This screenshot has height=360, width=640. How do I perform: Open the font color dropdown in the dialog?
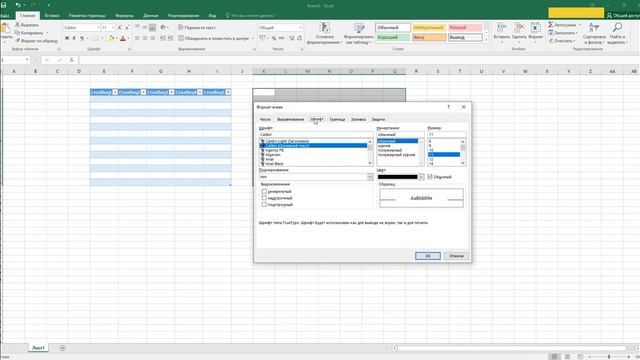pyautogui.click(x=421, y=177)
